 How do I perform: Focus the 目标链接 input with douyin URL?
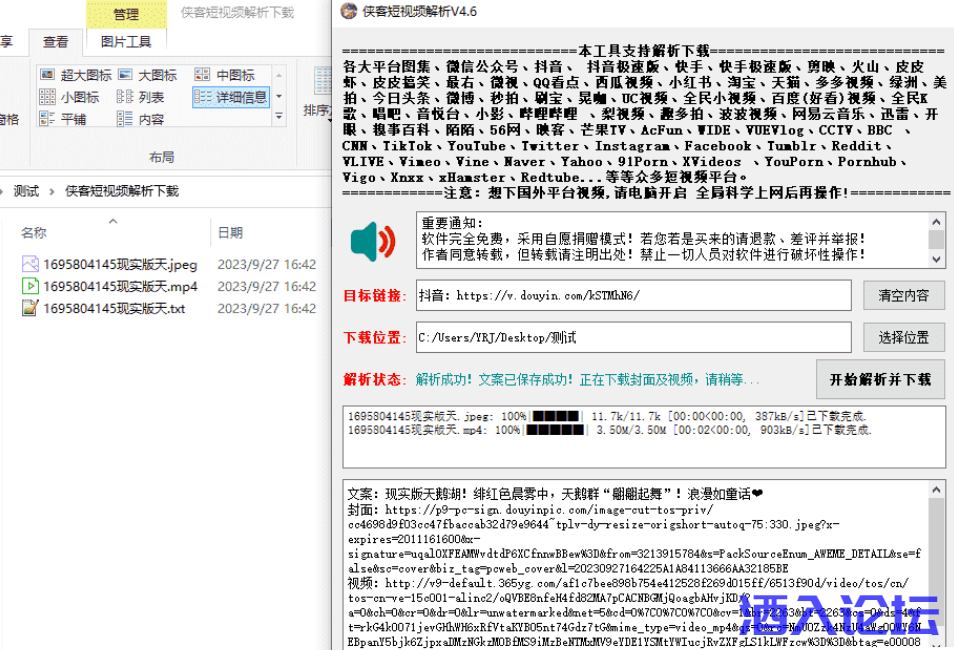633,295
